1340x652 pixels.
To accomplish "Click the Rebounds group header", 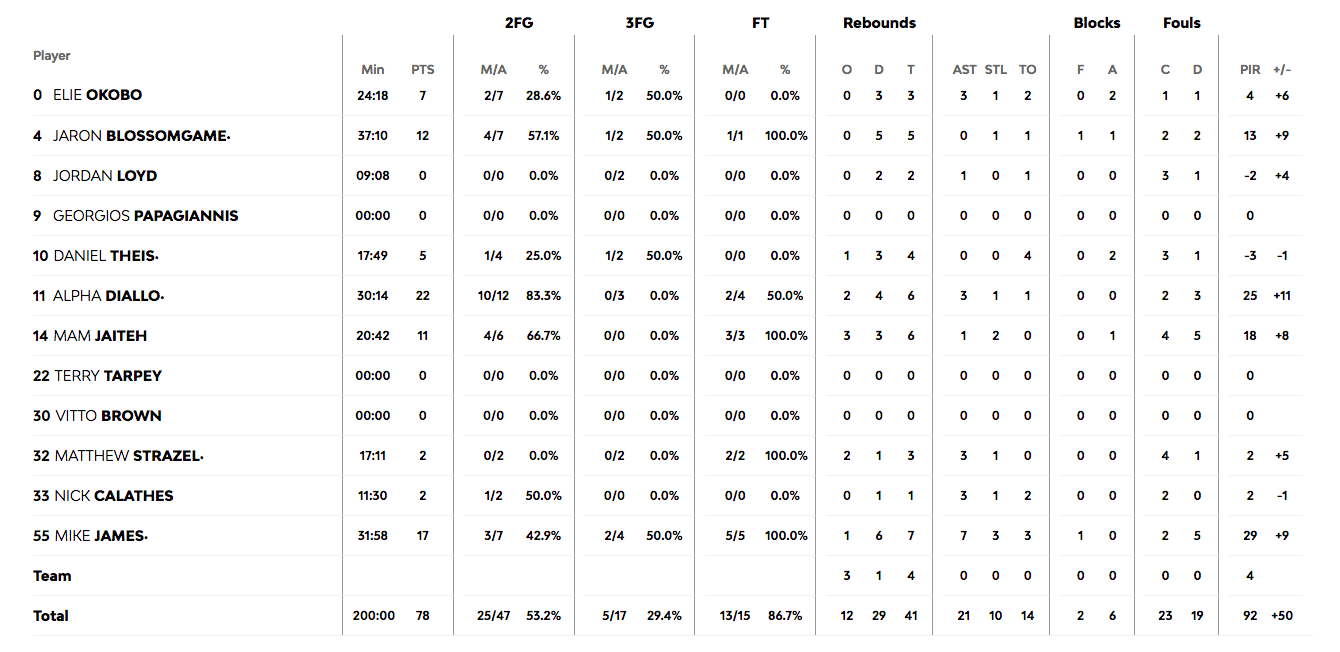I will pos(879,23).
